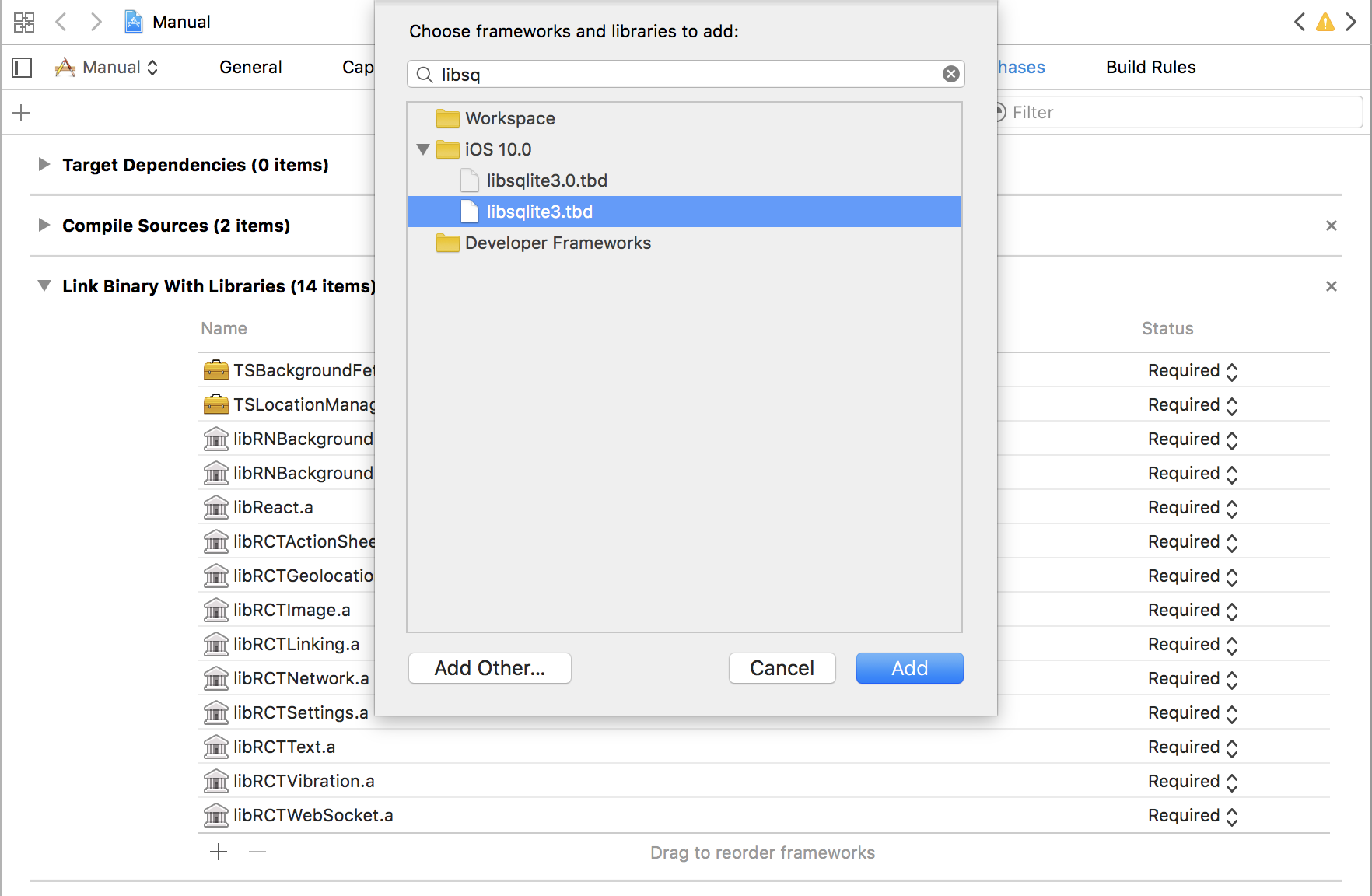This screenshot has width=1372, height=896.
Task: Select the libRCTSettings.a library icon
Action: click(216, 712)
